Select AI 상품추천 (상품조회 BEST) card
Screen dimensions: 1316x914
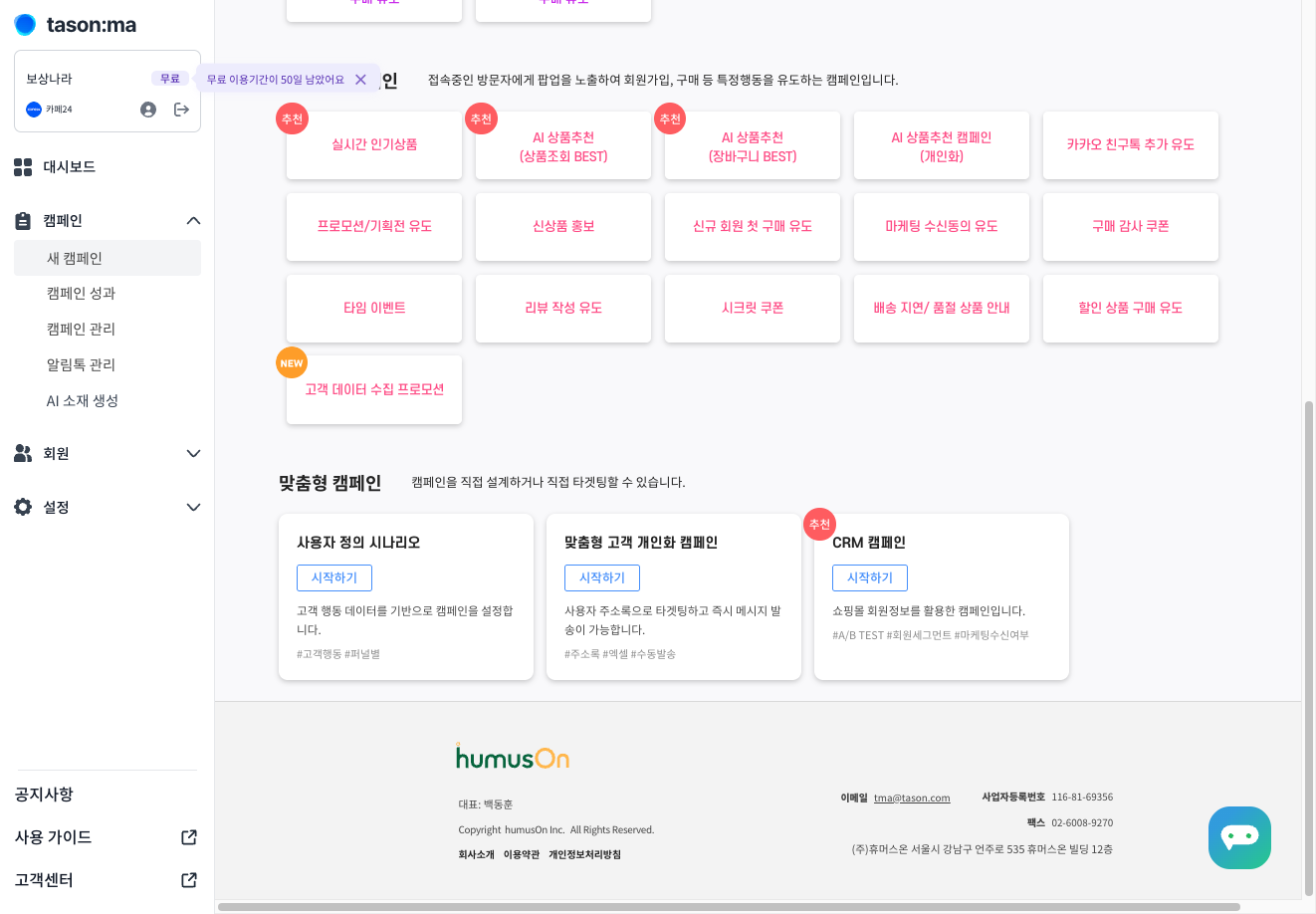(x=563, y=145)
